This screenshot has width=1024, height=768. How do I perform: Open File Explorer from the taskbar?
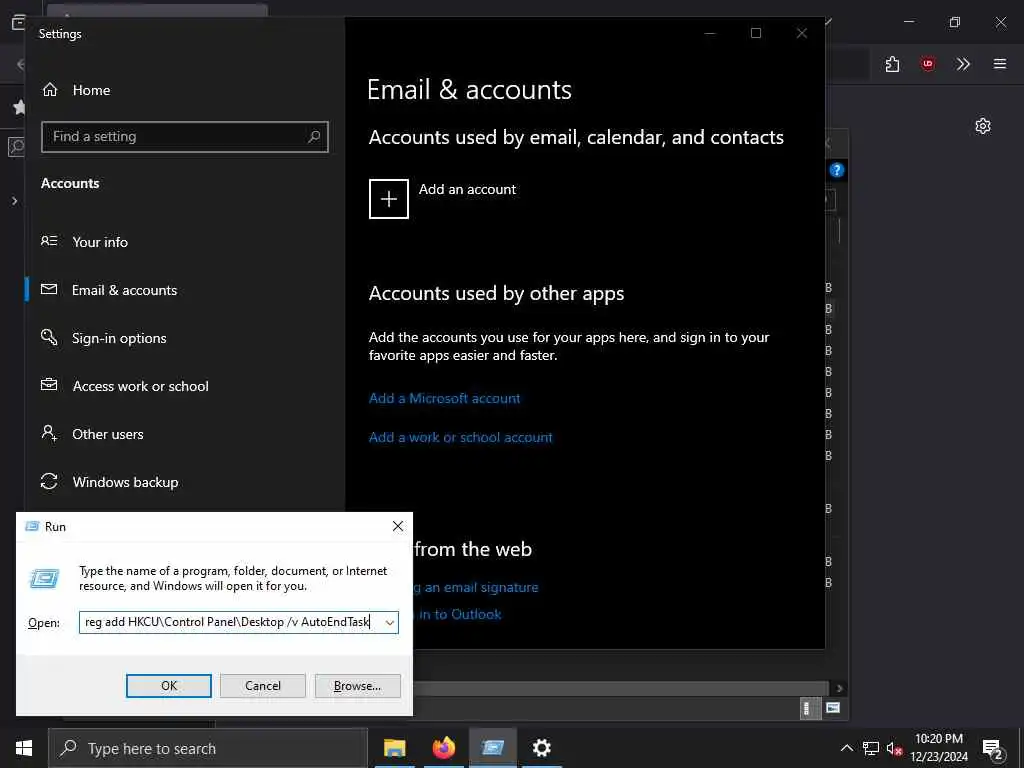click(x=394, y=748)
